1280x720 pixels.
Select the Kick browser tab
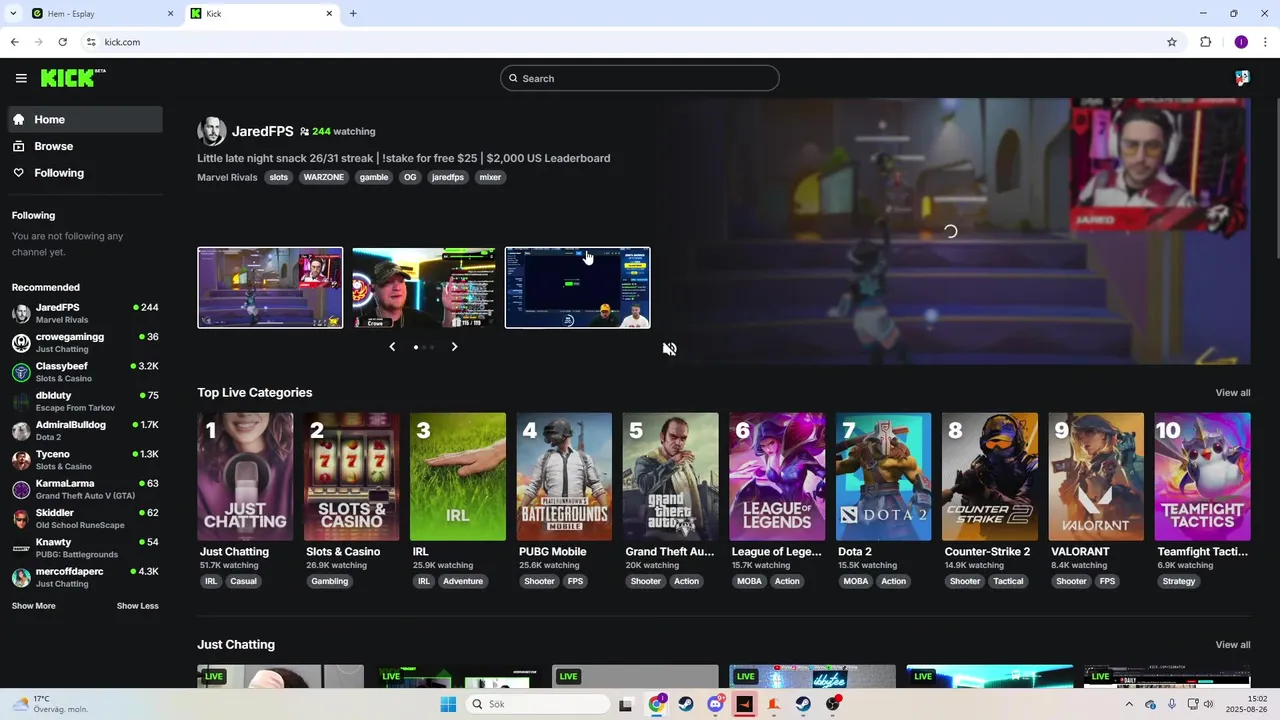262,13
